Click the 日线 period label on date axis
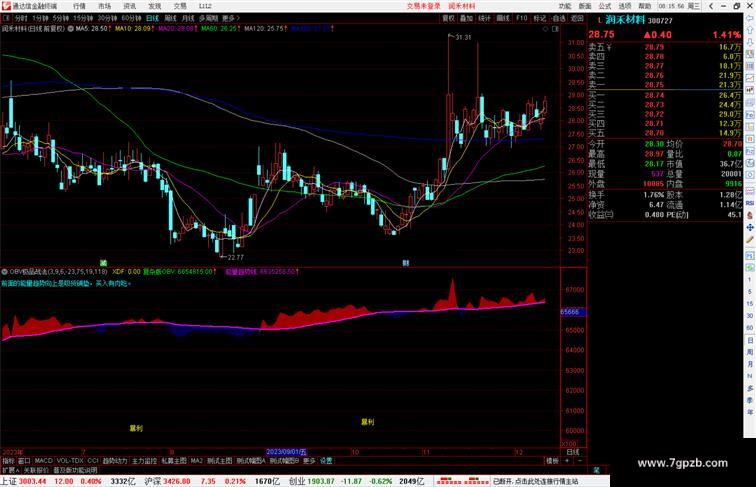 point(572,452)
